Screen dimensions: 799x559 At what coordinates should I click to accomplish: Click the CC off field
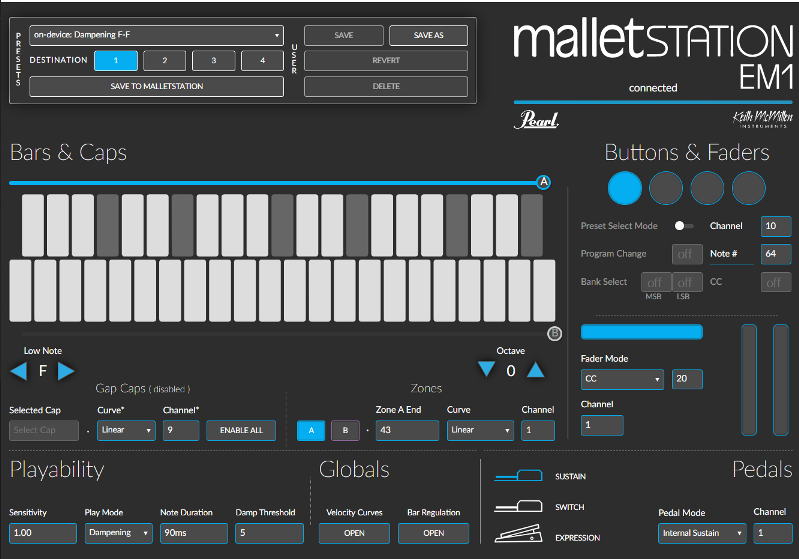pos(776,282)
